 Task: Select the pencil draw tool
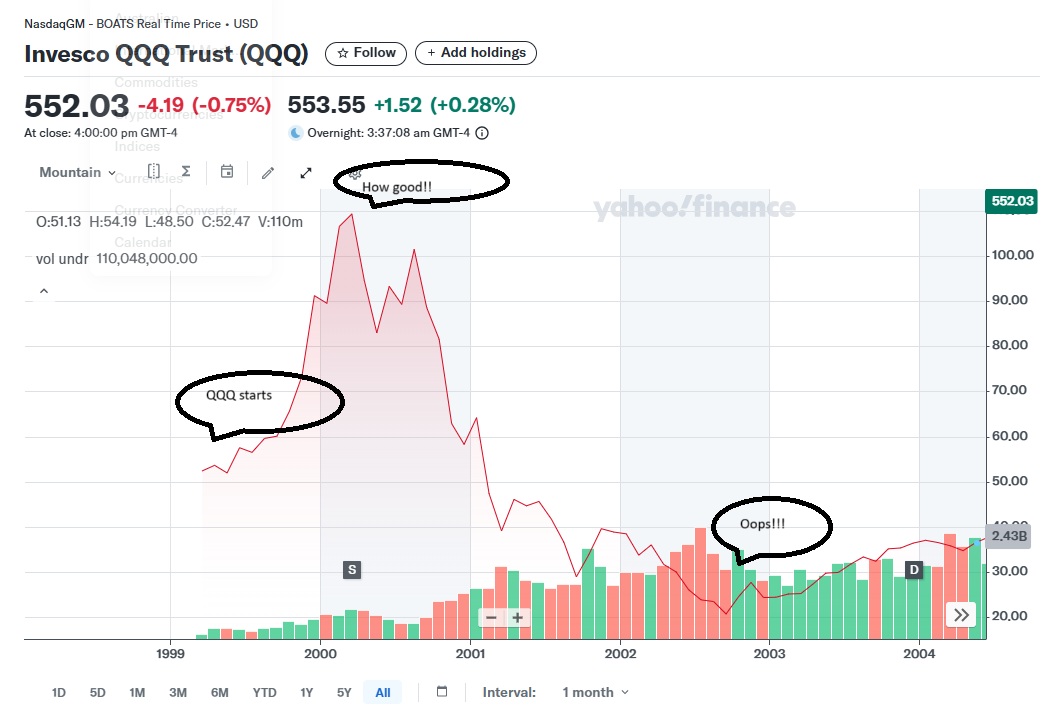coord(268,173)
